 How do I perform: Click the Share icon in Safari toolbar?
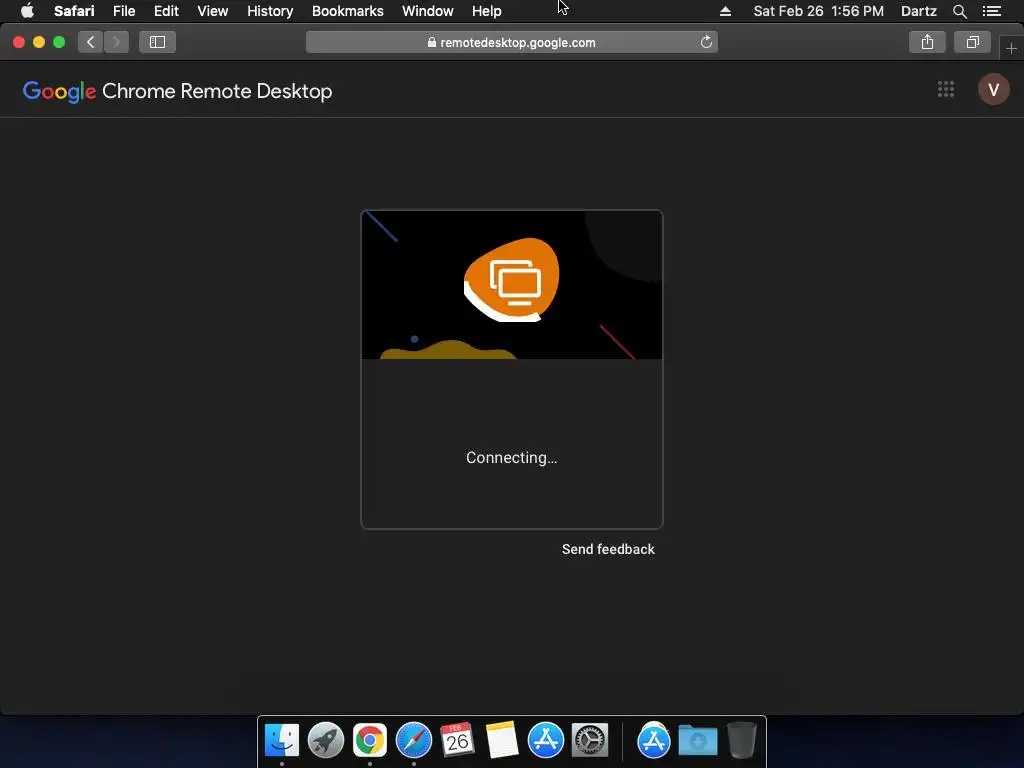click(x=927, y=42)
